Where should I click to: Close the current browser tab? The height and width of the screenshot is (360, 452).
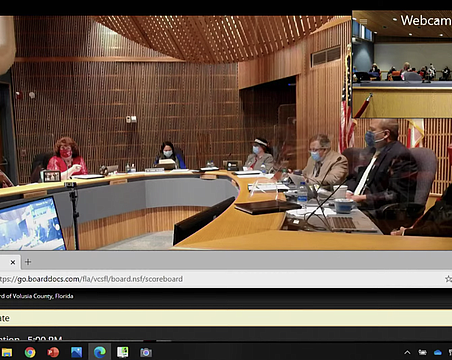tap(13, 262)
